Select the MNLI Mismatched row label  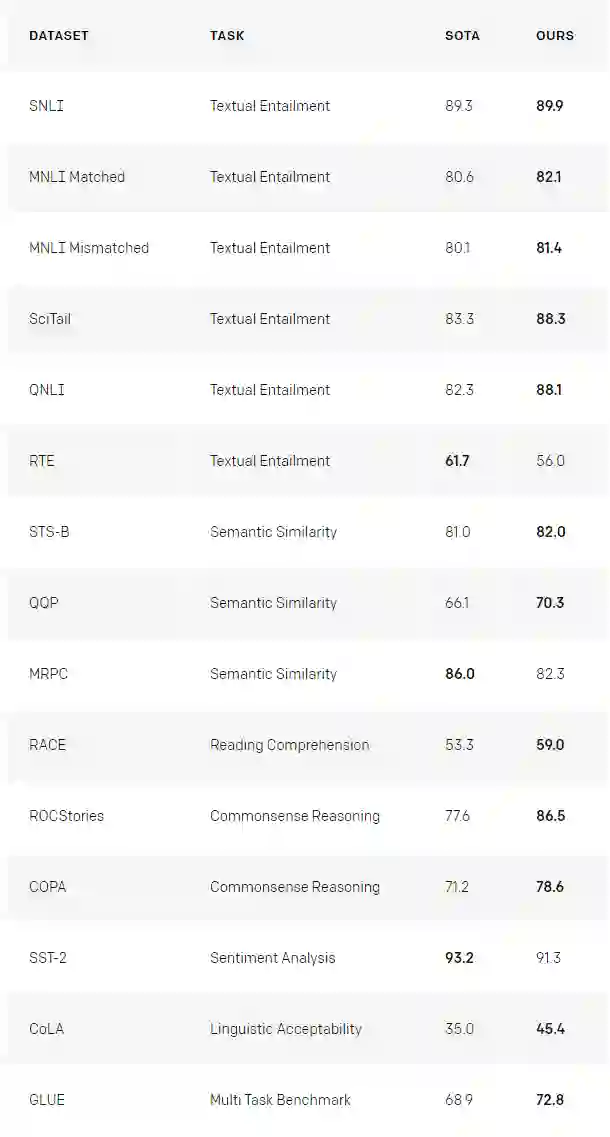(89, 248)
